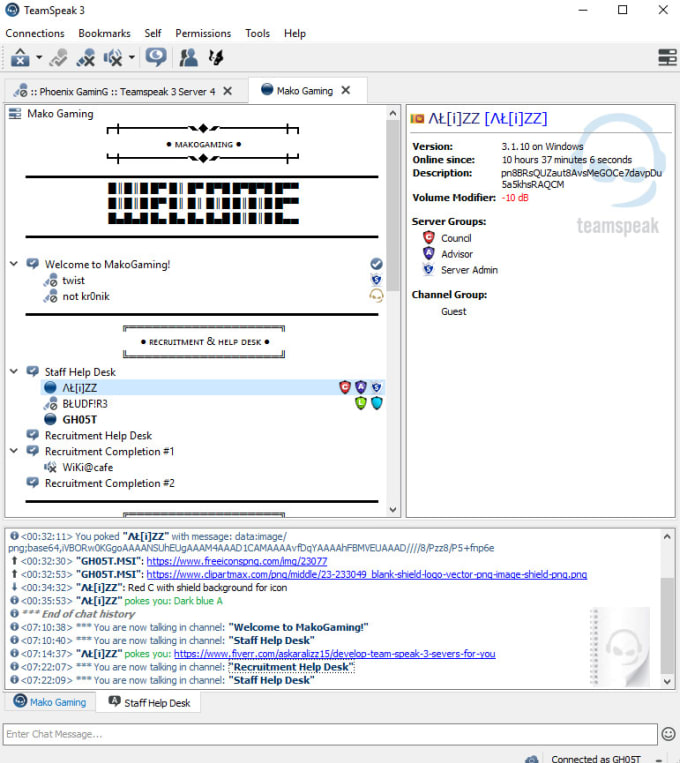Select Recruitment Help Desk channel
The image size is (680, 763).
point(98,436)
